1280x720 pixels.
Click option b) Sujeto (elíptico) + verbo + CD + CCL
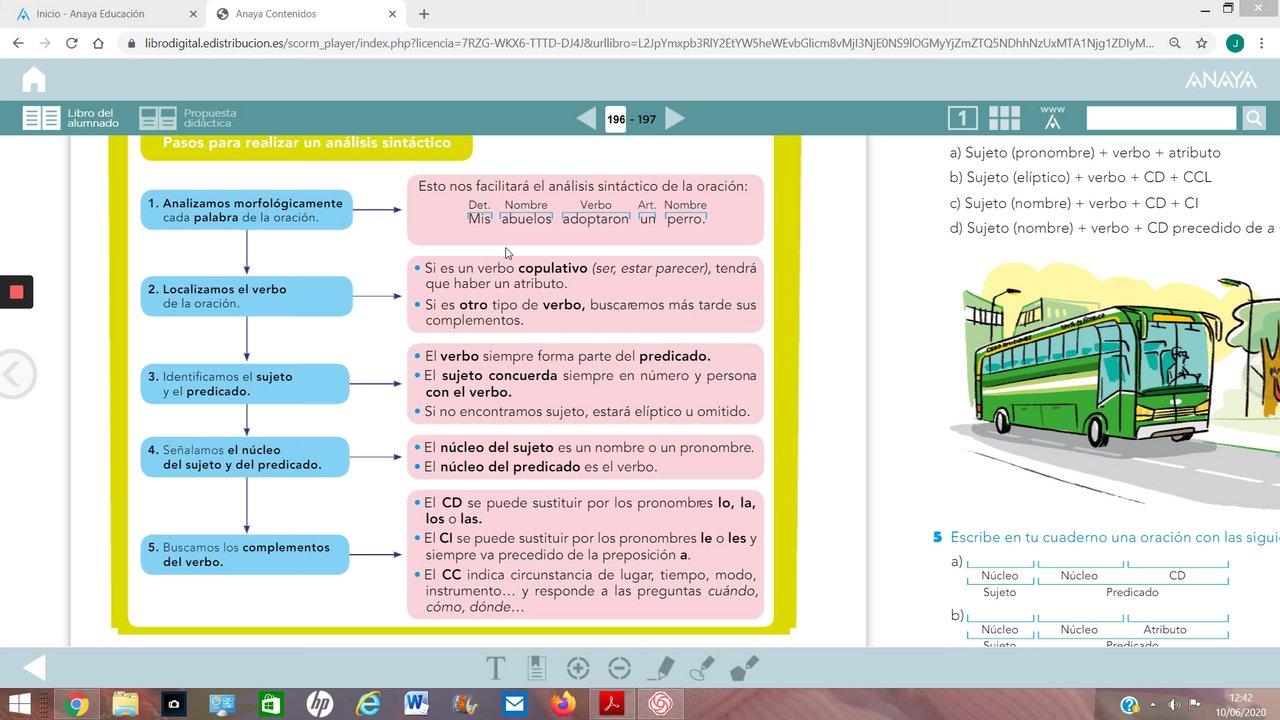coord(1080,177)
